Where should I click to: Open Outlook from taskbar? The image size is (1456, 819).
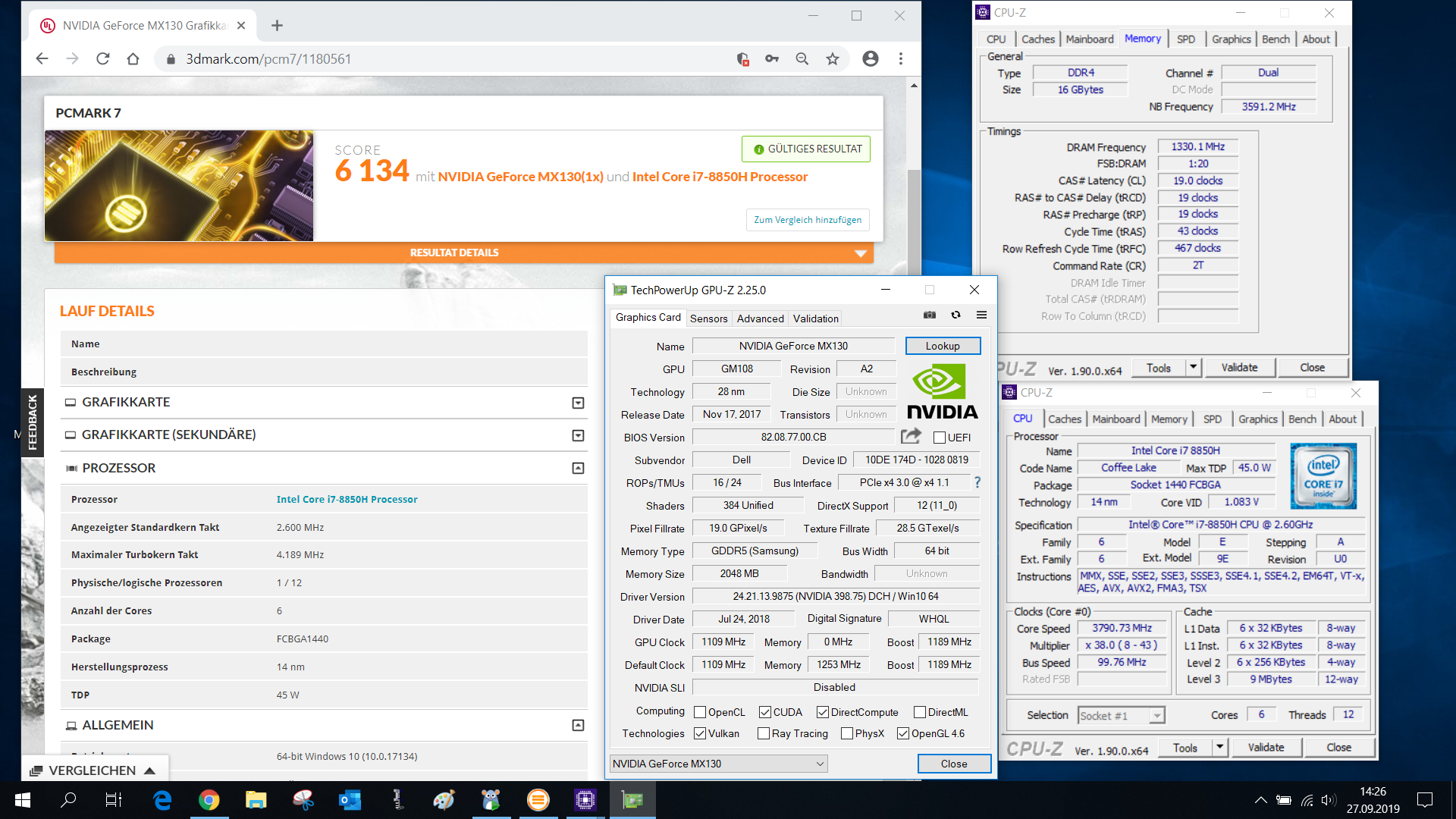pyautogui.click(x=350, y=800)
